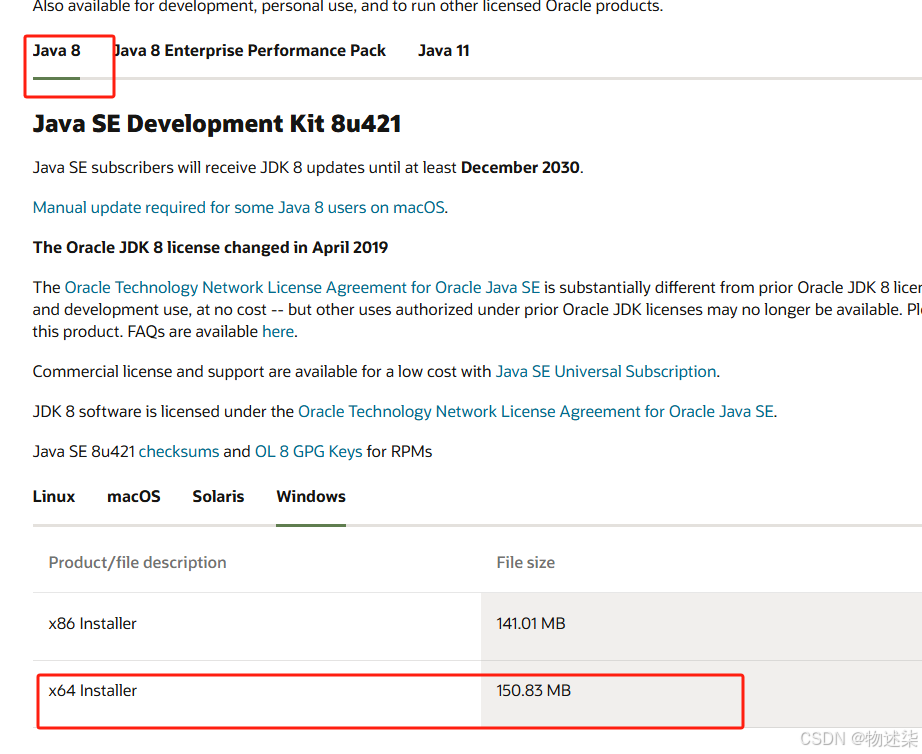This screenshot has height=754, width=922.
Task: Open Java SE Universal Subscription link
Action: [606, 372]
